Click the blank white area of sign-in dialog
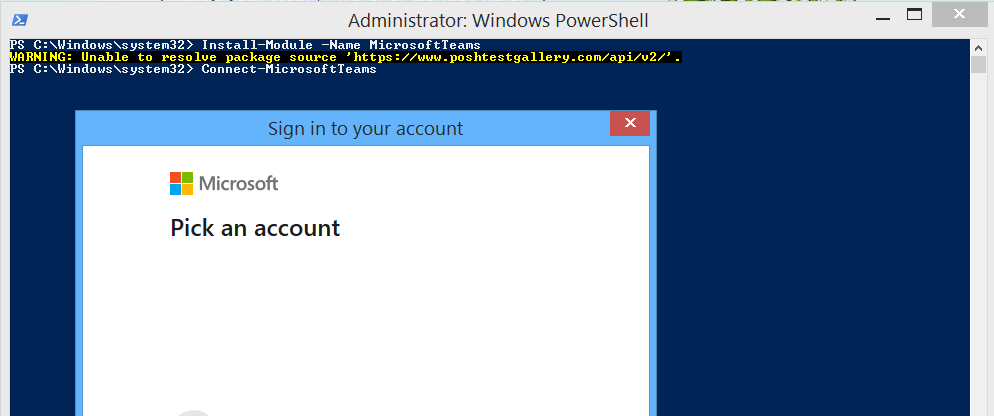This screenshot has width=994, height=416. tap(365, 323)
